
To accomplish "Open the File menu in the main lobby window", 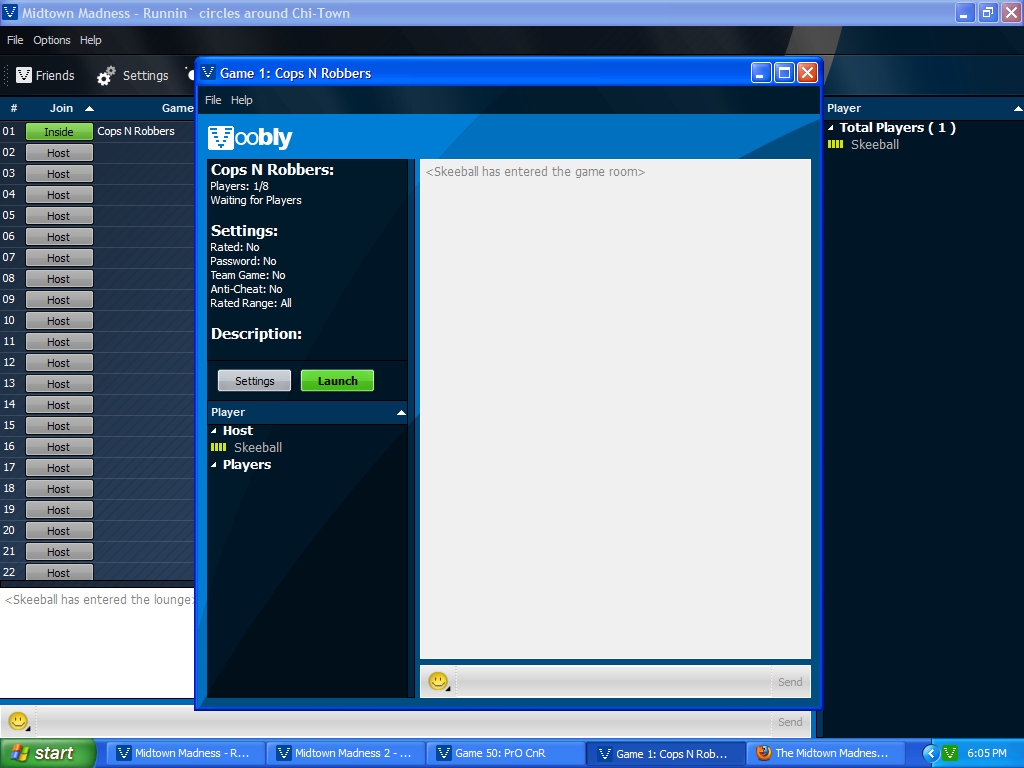I will pos(15,40).
